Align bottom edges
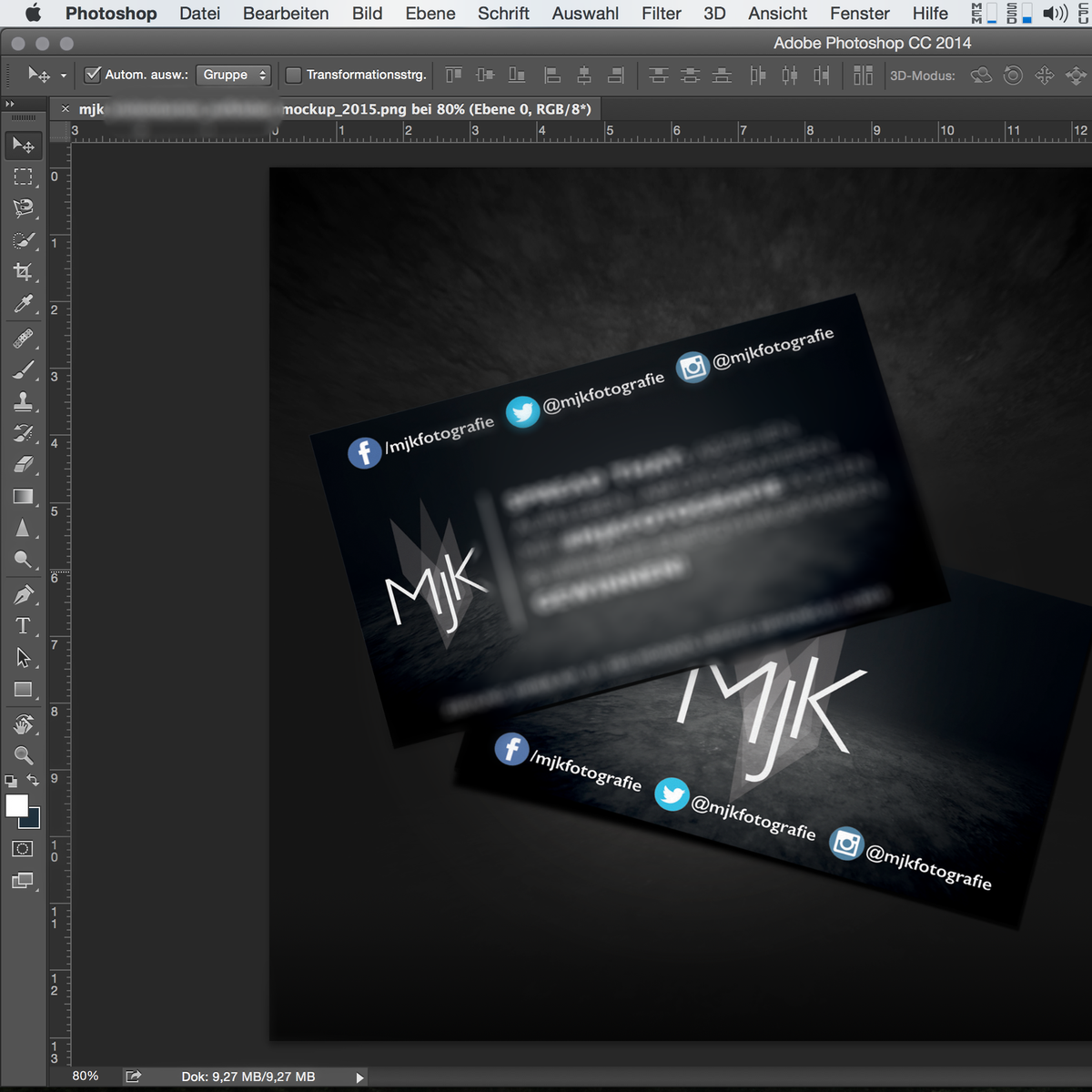 [x=517, y=76]
